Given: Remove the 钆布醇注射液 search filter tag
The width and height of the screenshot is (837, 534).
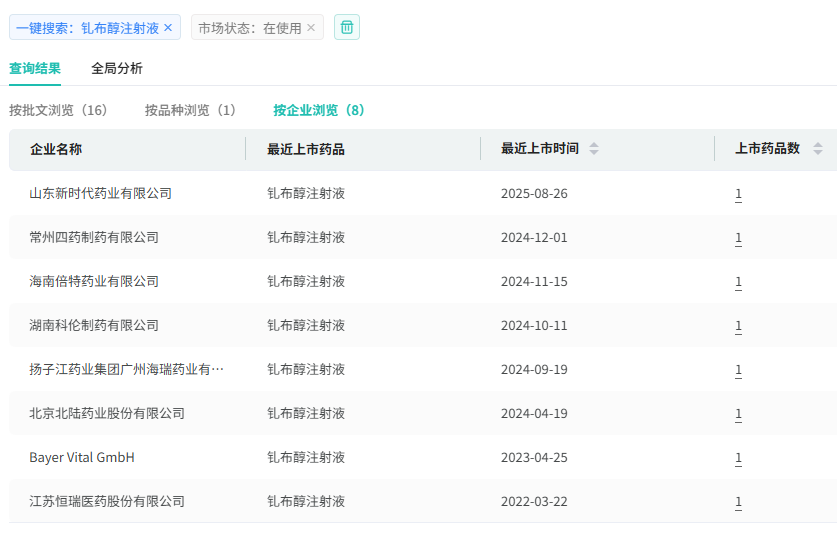Looking at the screenshot, I should click(168, 28).
